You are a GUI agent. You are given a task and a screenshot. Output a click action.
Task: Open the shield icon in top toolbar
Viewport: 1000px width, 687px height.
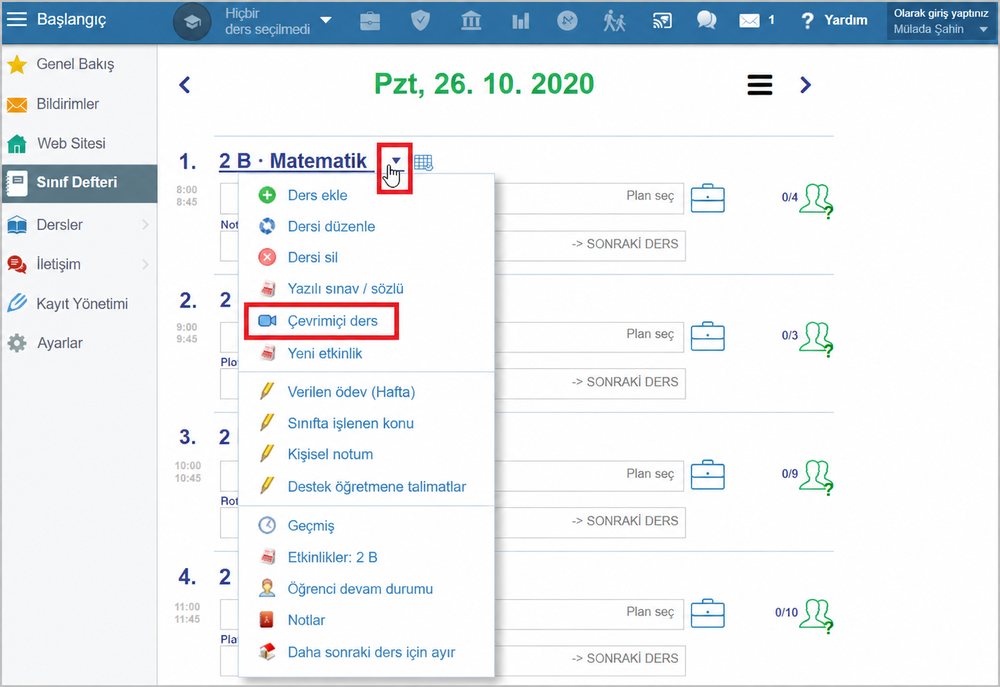420,20
